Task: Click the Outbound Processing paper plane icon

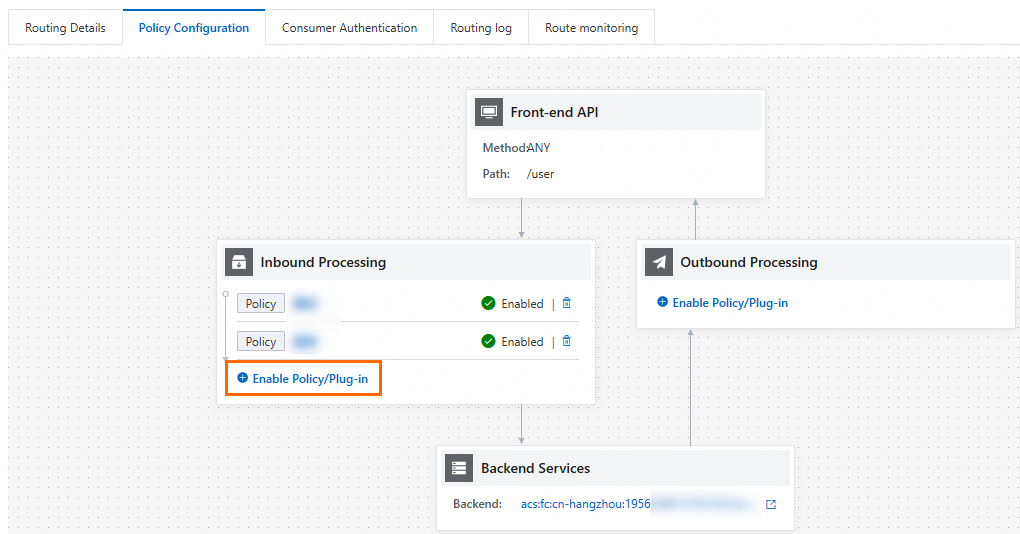Action: tap(659, 262)
